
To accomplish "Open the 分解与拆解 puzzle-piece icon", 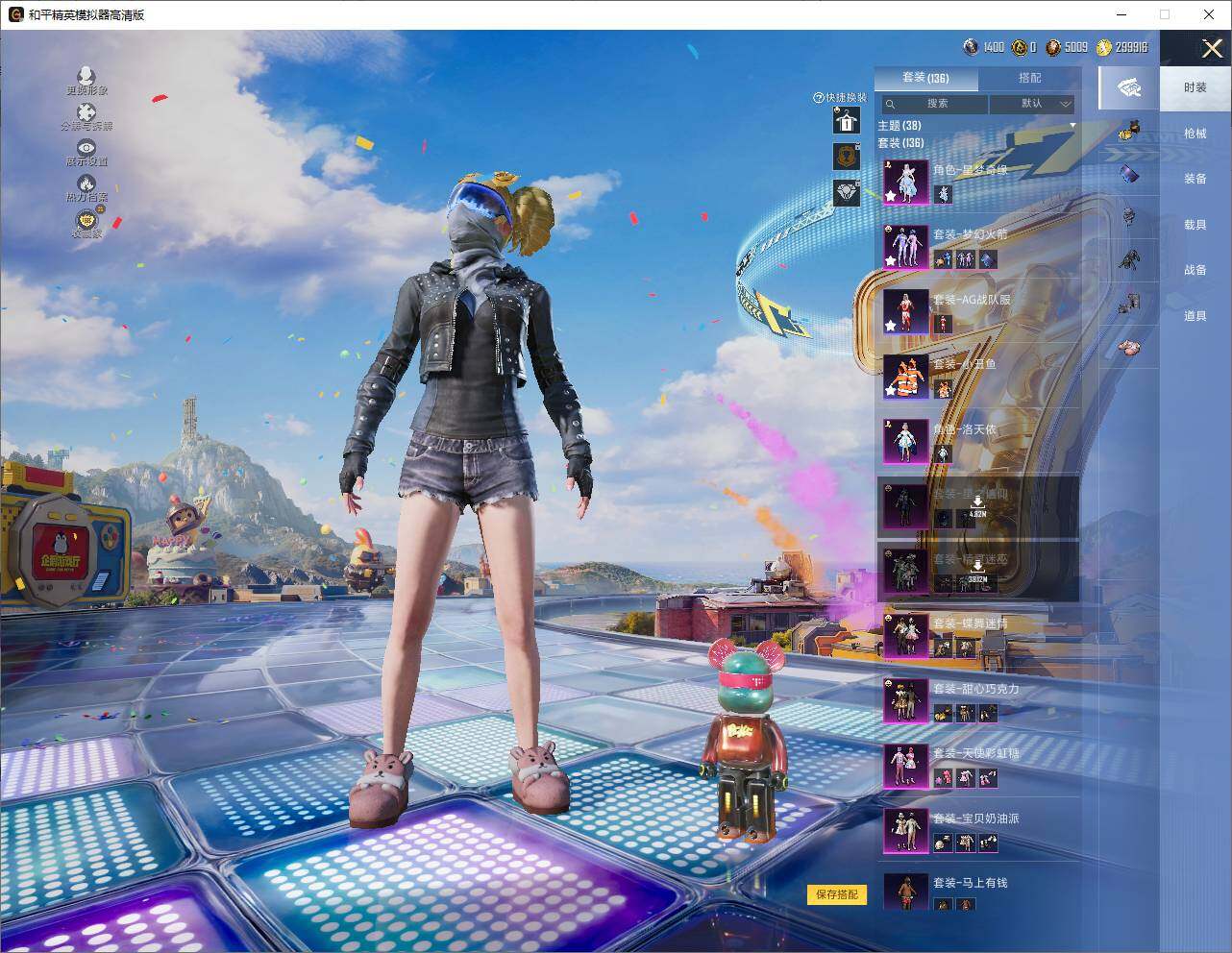I will coord(86,112).
